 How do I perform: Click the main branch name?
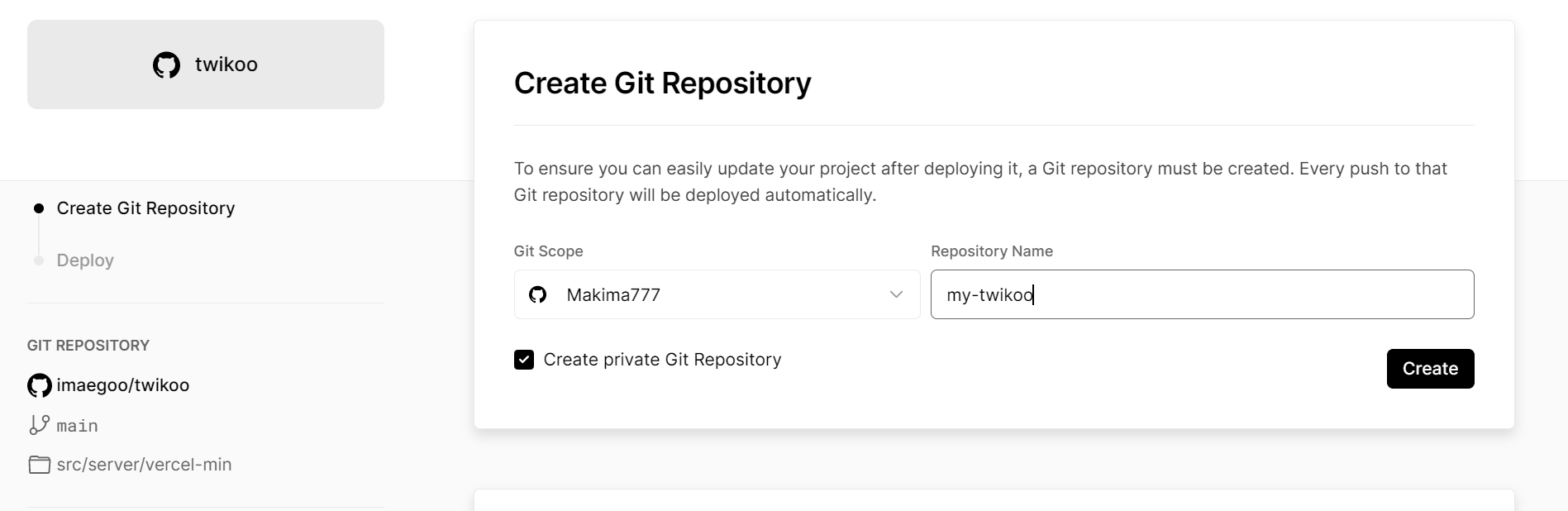(x=78, y=426)
